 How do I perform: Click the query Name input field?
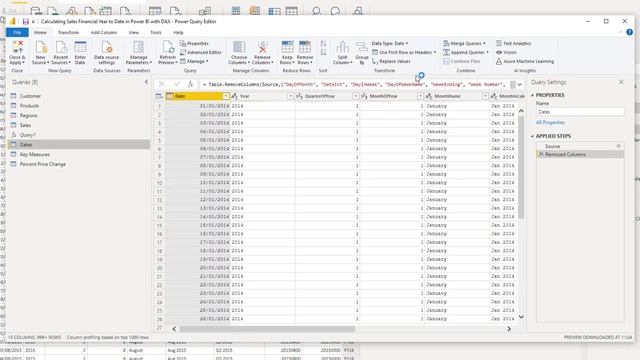580,111
